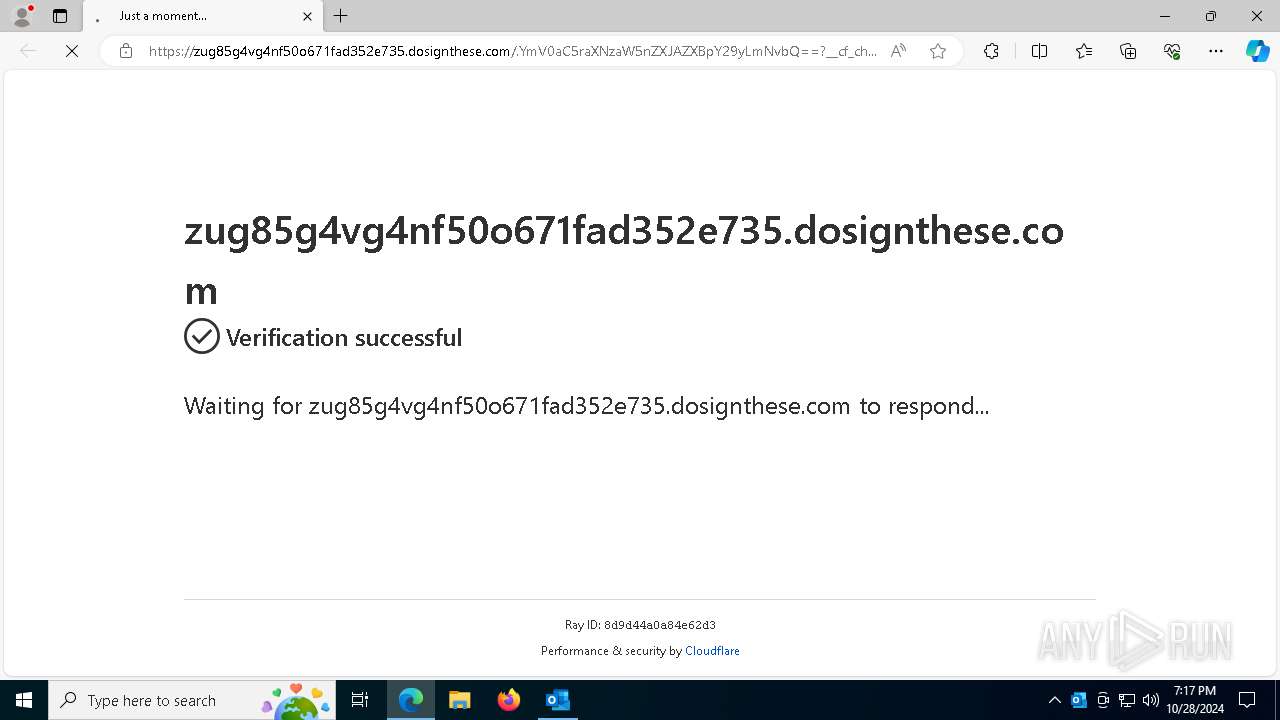Switch to Microsoft Edge taskbar icon
Viewport: 1280px width, 720px height.
tap(411, 700)
